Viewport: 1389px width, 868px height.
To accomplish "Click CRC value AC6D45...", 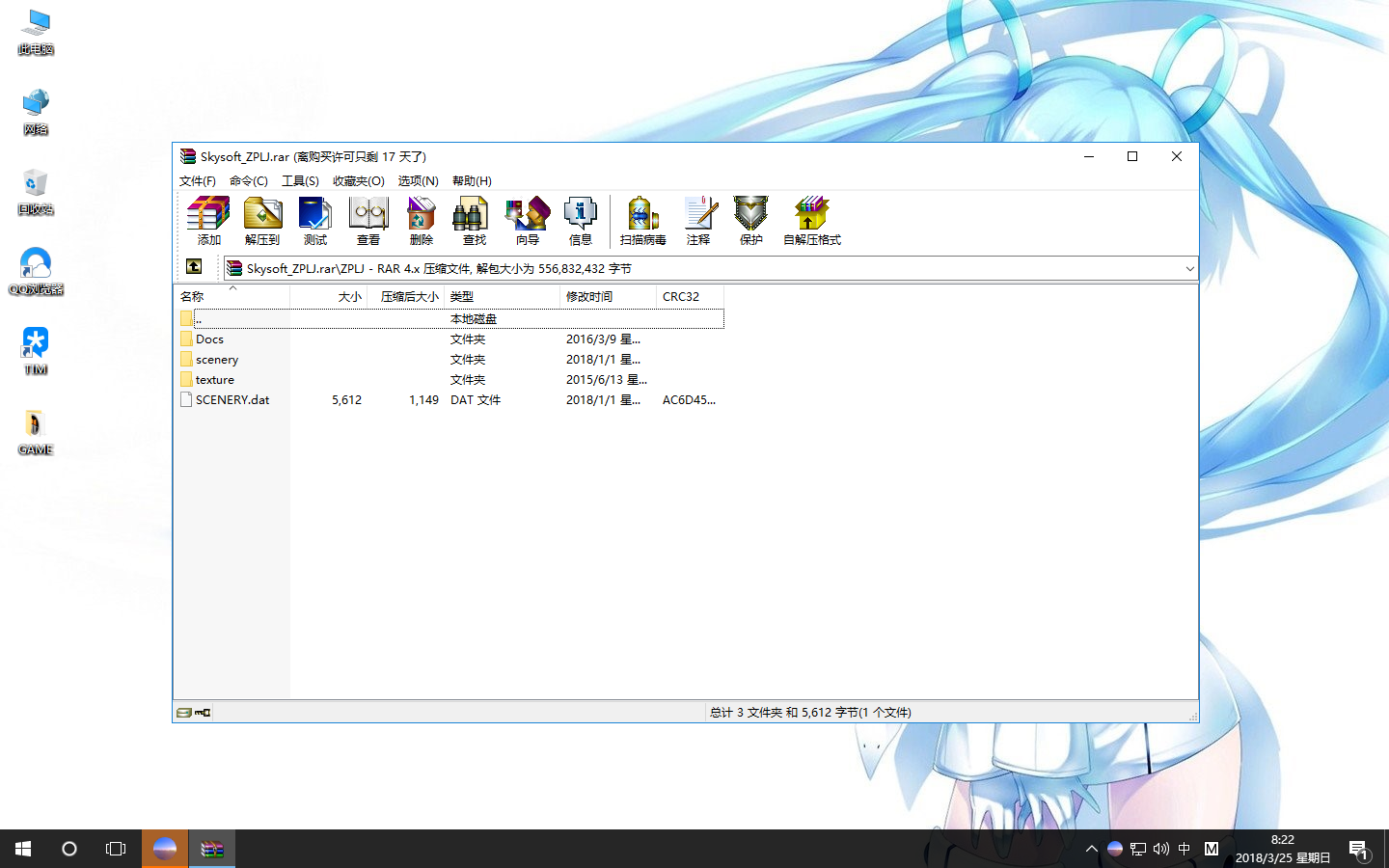I will (689, 400).
